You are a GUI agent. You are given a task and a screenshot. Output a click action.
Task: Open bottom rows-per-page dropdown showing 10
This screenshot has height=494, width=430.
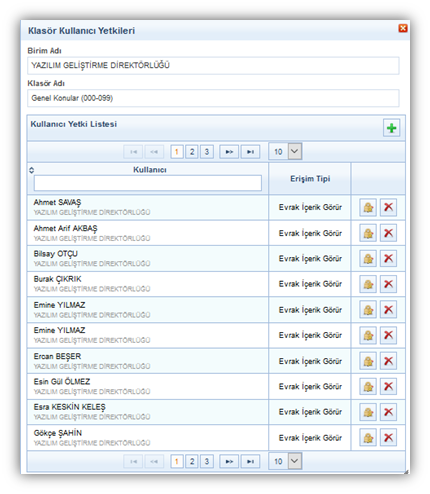[x=285, y=461]
